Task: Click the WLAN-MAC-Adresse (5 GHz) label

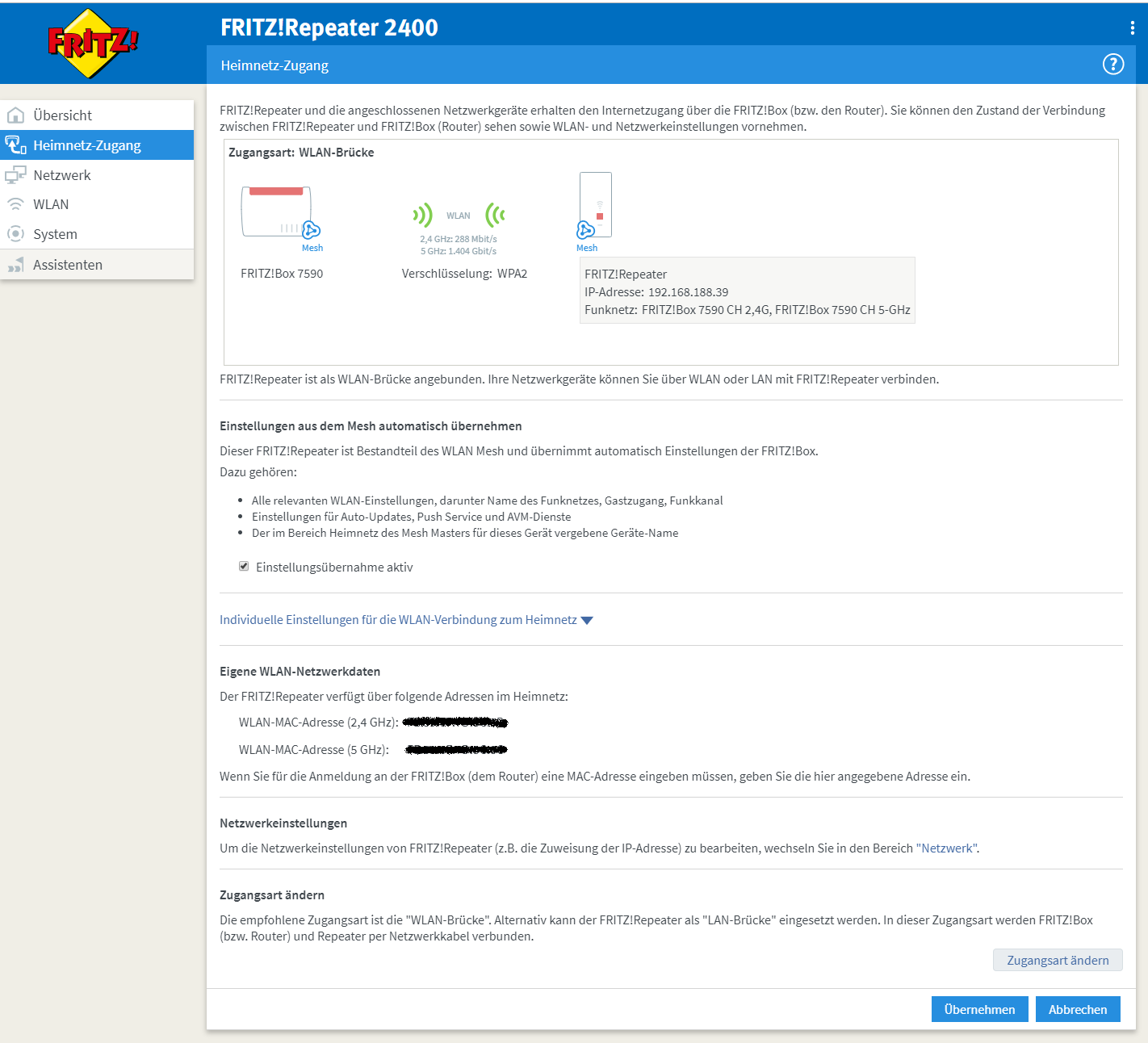Action: click(x=314, y=750)
